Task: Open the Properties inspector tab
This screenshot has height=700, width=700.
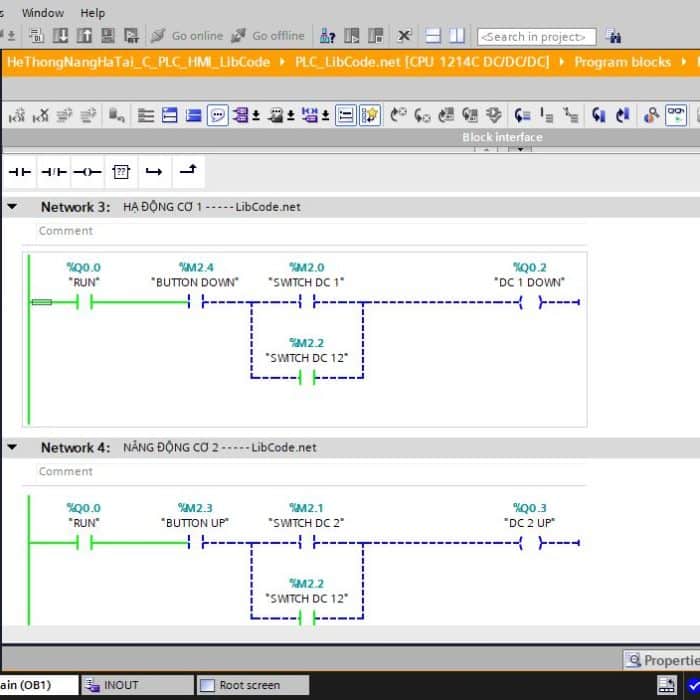Action: tap(662, 660)
